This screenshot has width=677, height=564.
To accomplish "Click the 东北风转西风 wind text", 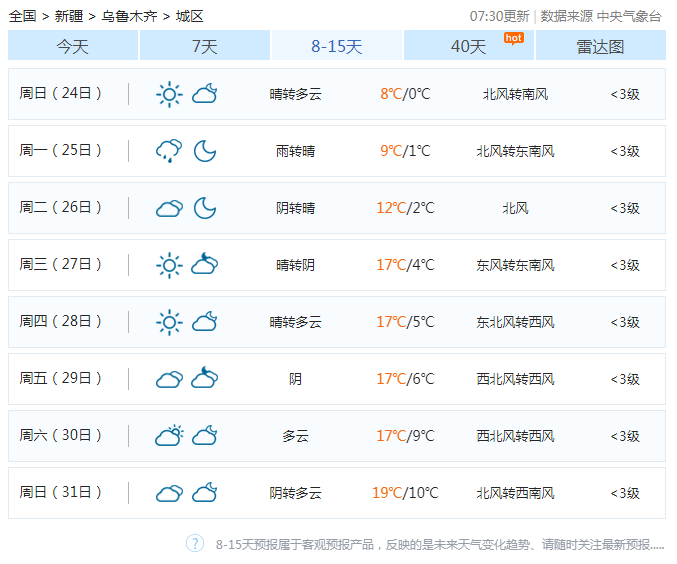I will point(516,322).
